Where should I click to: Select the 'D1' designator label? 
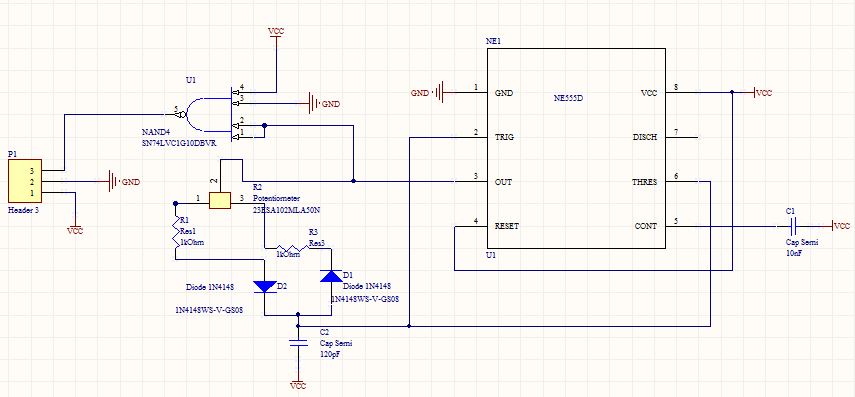pyautogui.click(x=348, y=274)
